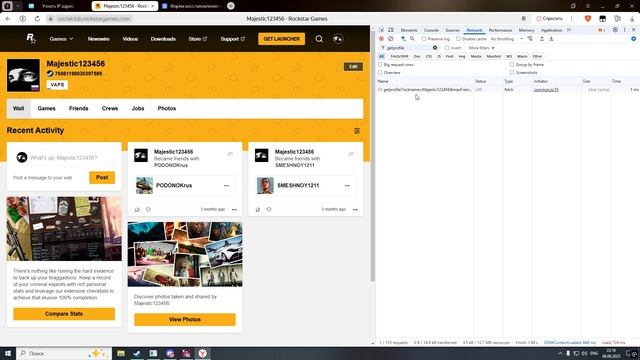Screen dimensions: 640x360
Task: Expand the Games dropdown in the nav
Action: 61,39
